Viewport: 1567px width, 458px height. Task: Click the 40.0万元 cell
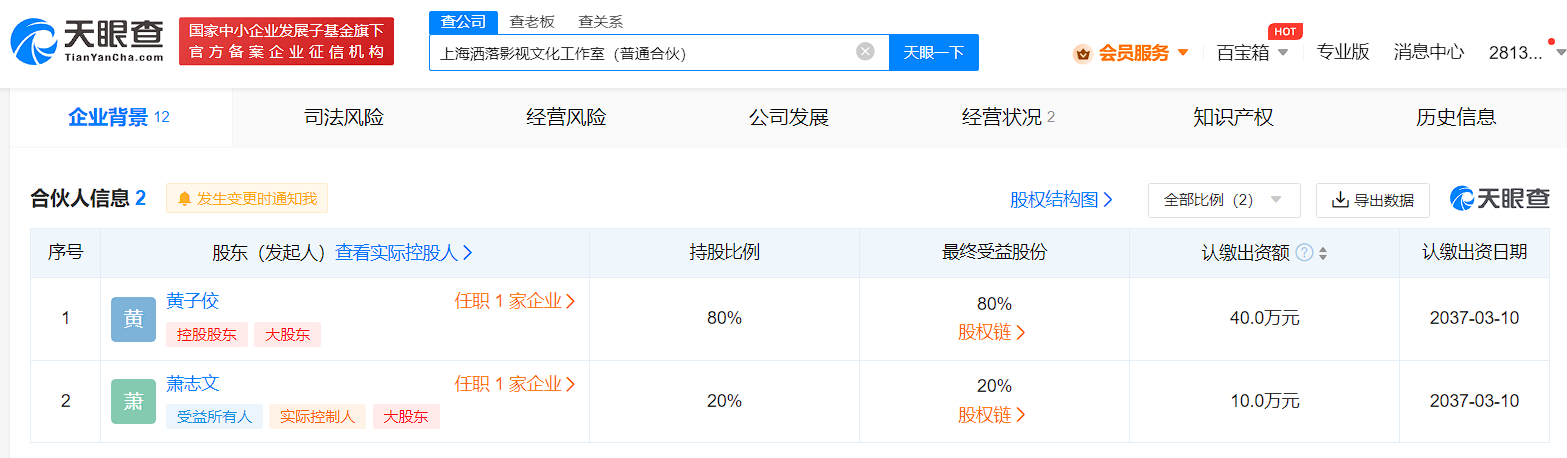point(1264,319)
